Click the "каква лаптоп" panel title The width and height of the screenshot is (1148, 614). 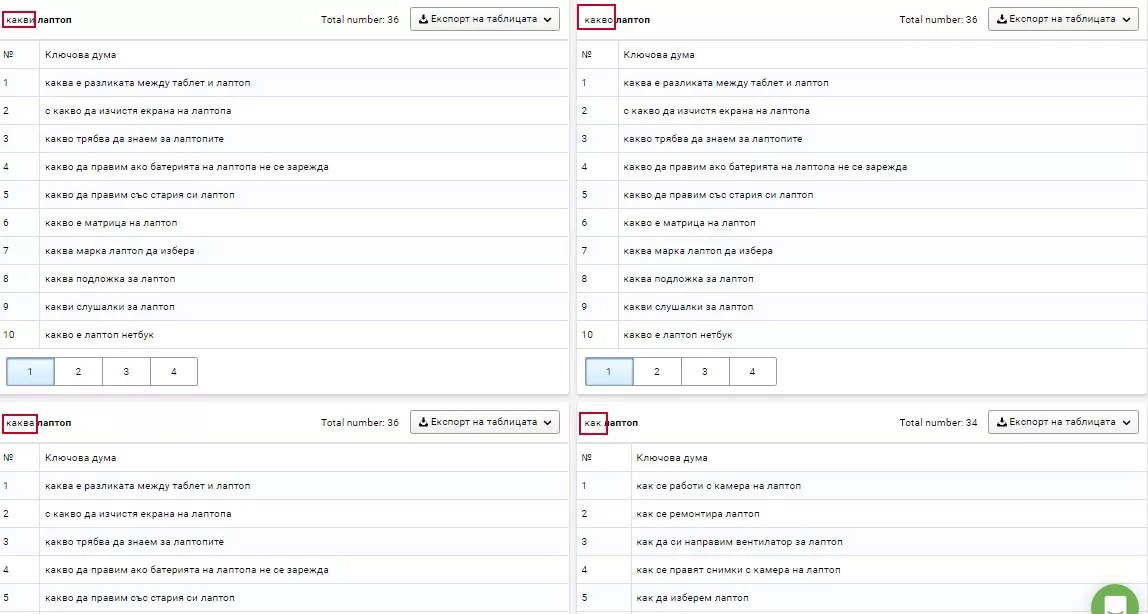(x=39, y=423)
